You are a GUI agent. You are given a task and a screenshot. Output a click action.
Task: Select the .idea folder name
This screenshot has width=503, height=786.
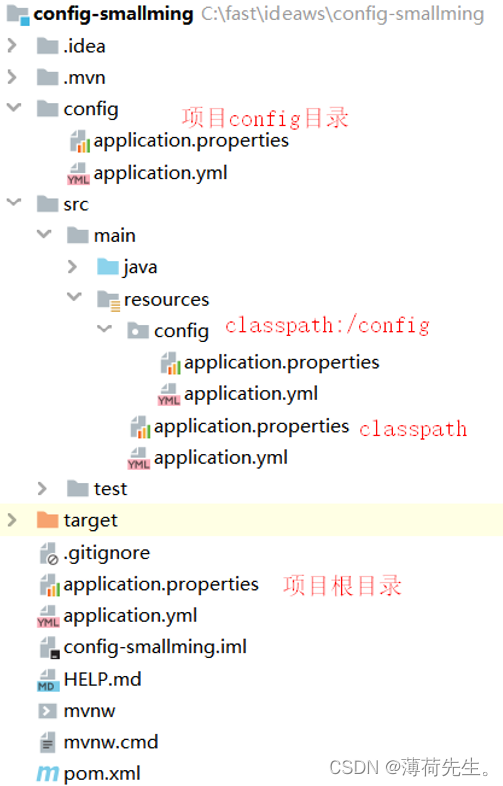84,46
